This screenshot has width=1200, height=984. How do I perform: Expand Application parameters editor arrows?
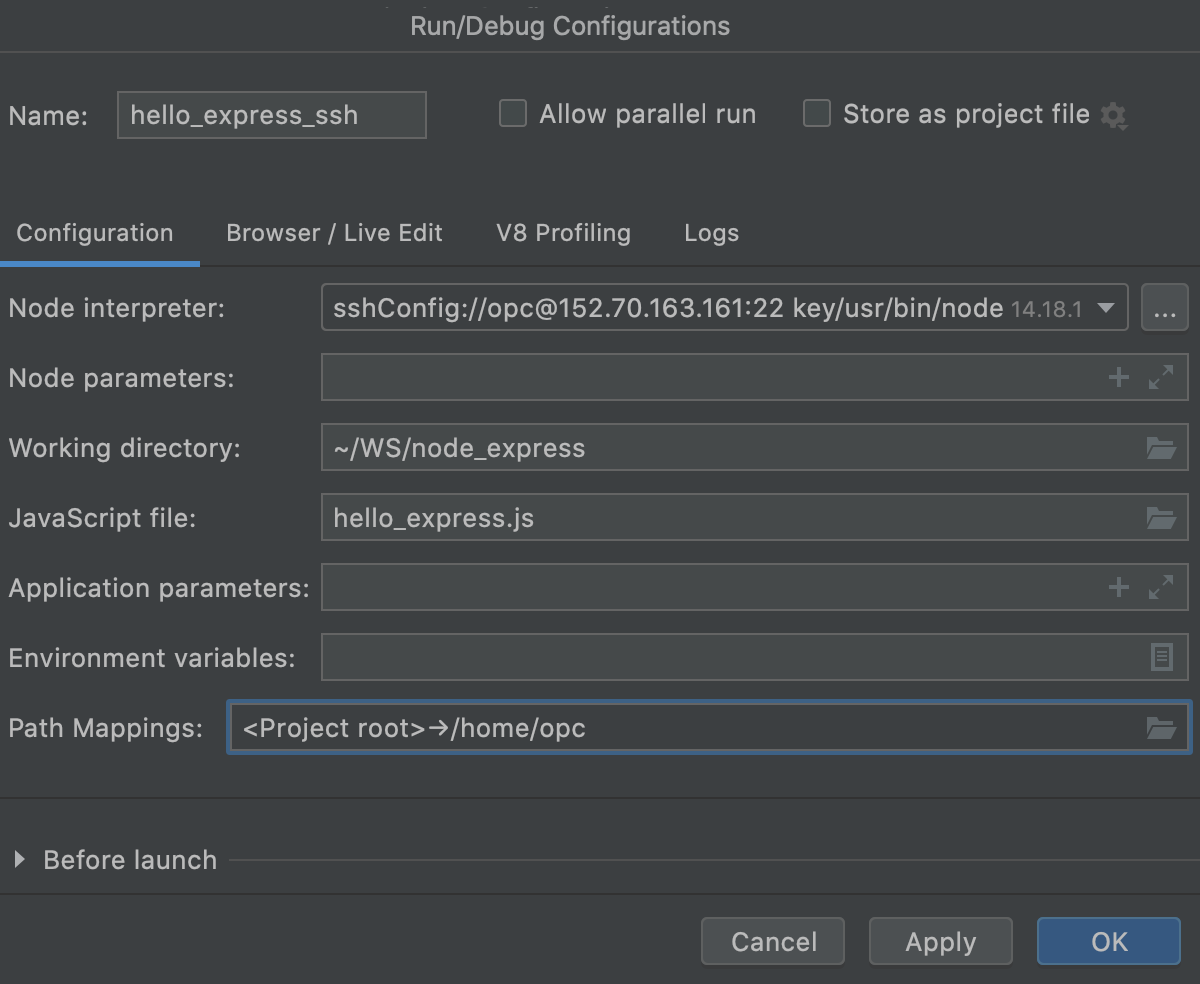[x=1159, y=587]
